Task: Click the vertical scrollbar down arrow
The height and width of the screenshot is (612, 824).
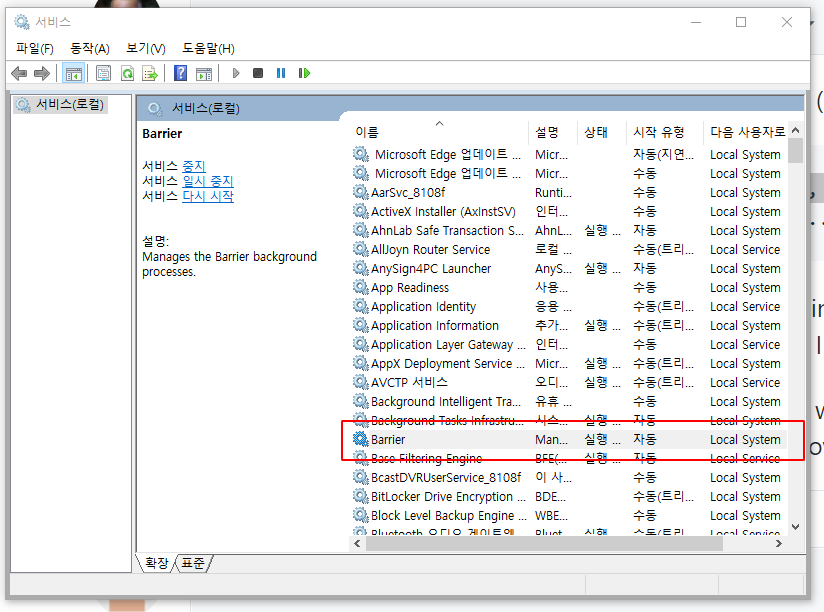Action: (796, 527)
